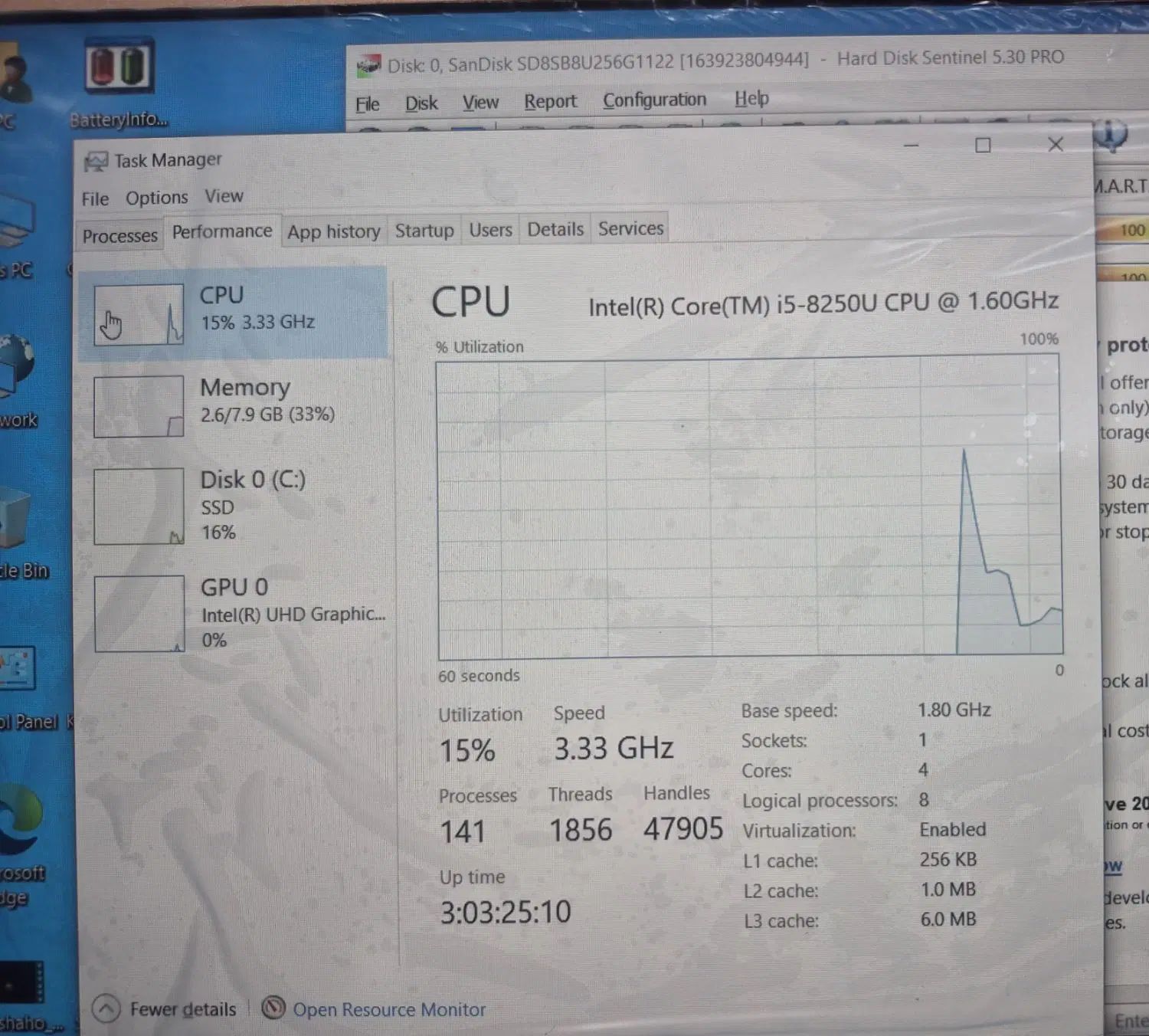The height and width of the screenshot is (1036, 1149).
Task: Switch to the App history tab
Action: pos(334,231)
